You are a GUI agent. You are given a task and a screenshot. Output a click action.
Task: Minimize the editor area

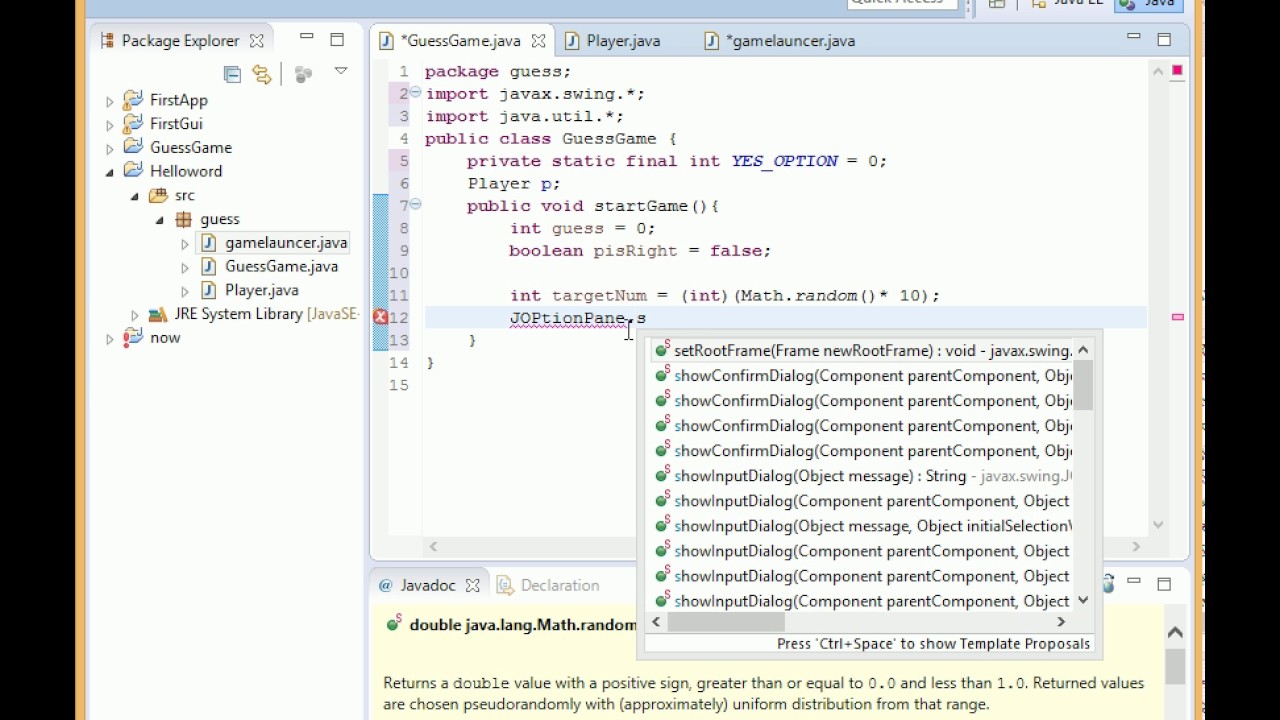click(1133, 37)
